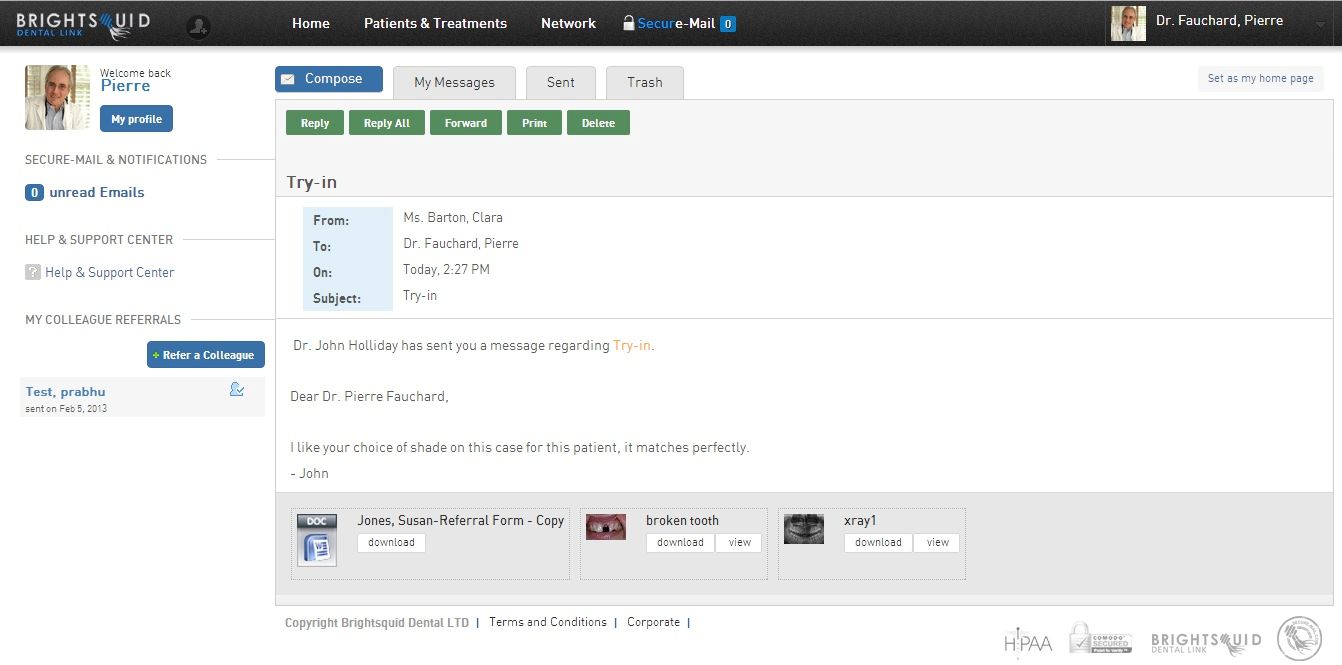Click the green Delete button
The image size is (1342, 665).
point(598,123)
